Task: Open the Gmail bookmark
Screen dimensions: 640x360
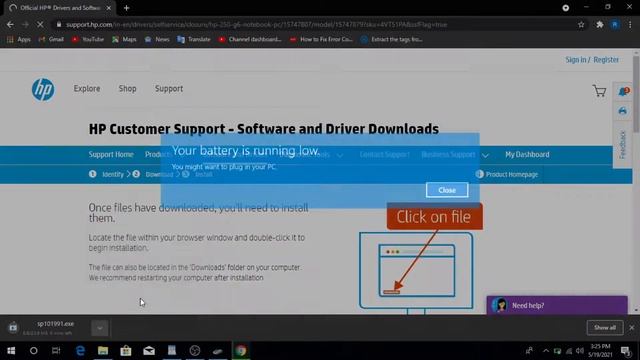Action: coord(51,39)
